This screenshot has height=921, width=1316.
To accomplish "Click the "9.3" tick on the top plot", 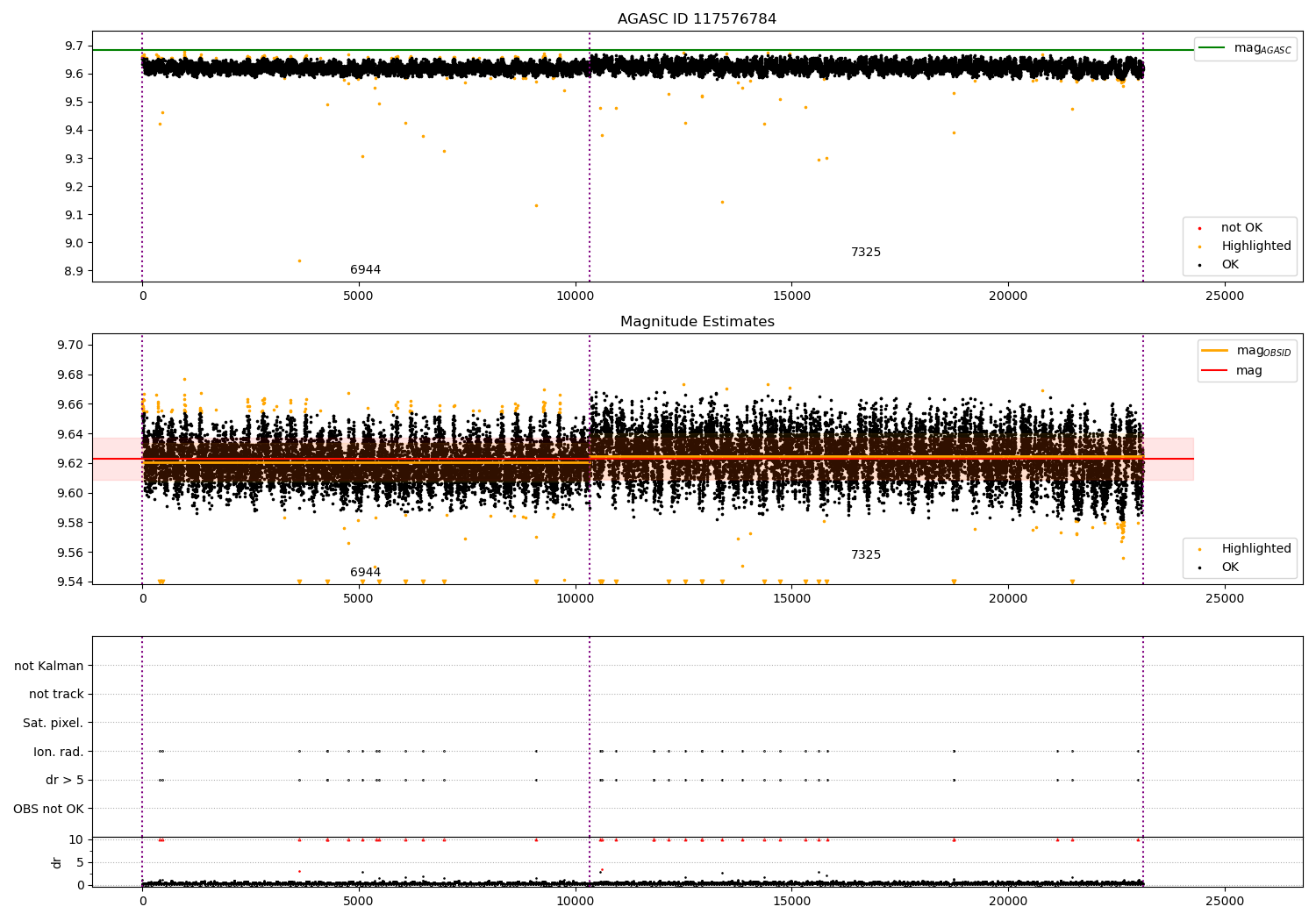I will coord(74,159).
